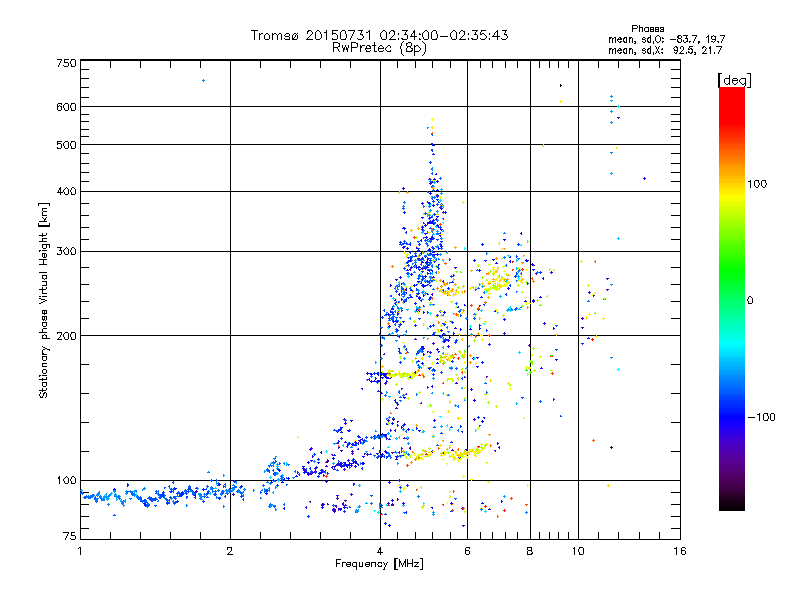Click the 'RwPretec (8p)' subtitle
This screenshot has width=800, height=600.
379,48
